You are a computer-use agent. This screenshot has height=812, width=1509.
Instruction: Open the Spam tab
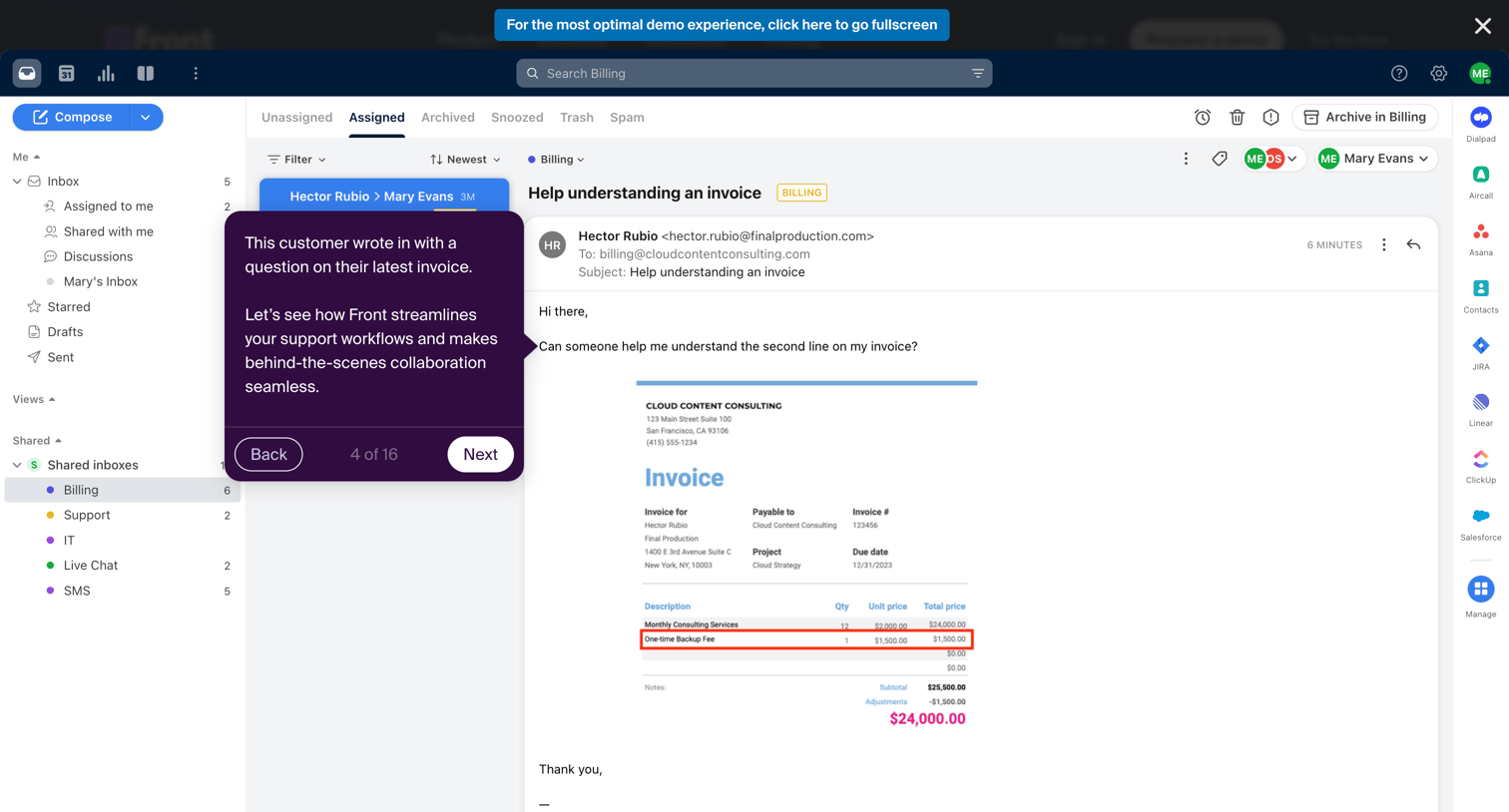click(627, 117)
